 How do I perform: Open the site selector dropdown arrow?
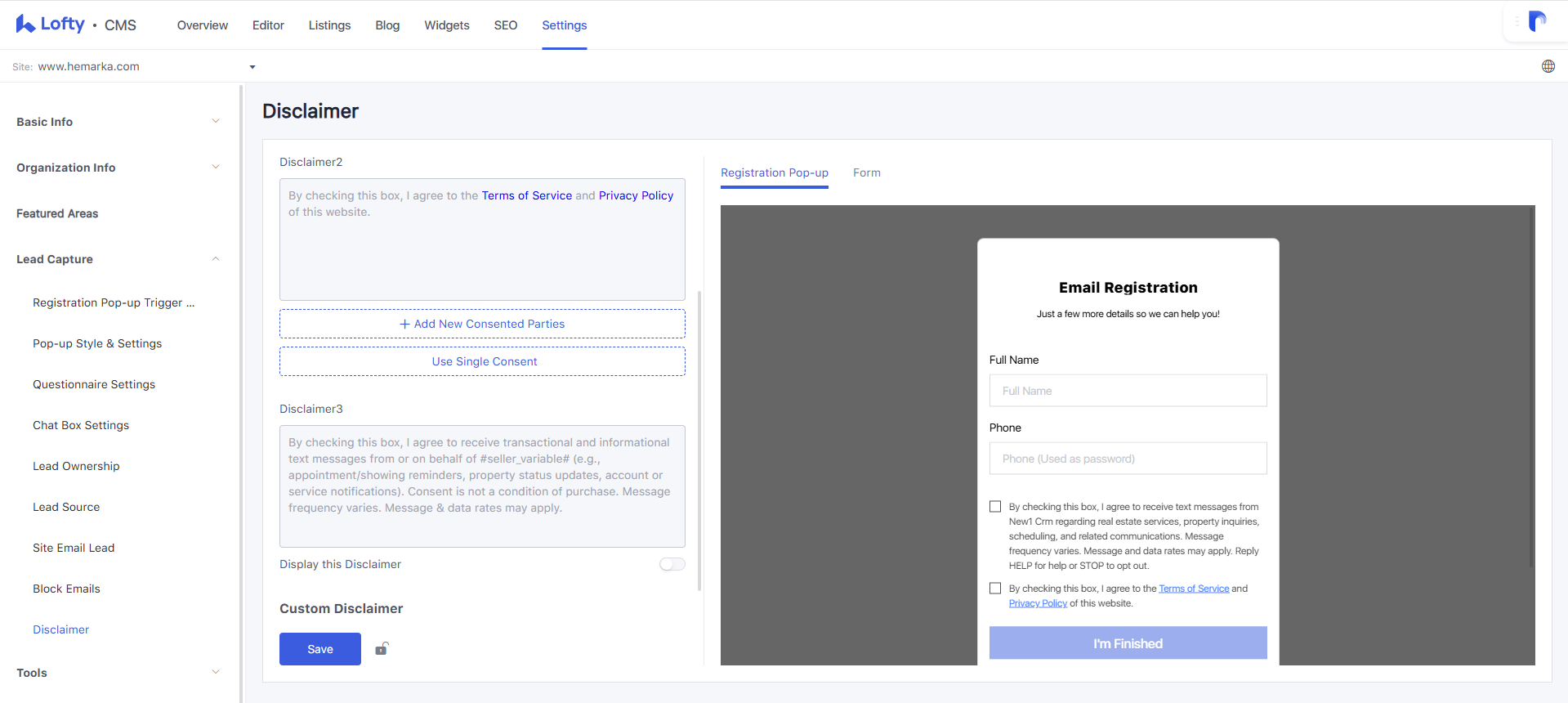[252, 67]
